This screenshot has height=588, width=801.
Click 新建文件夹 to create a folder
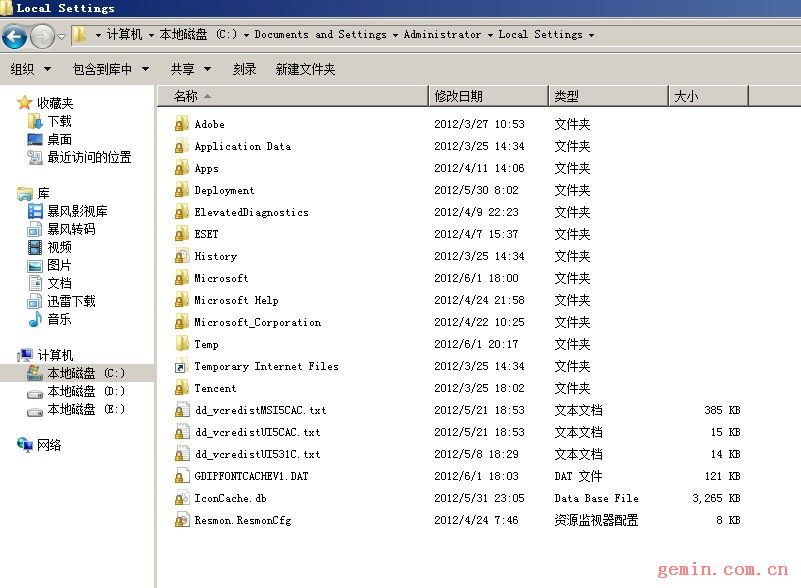(305, 69)
